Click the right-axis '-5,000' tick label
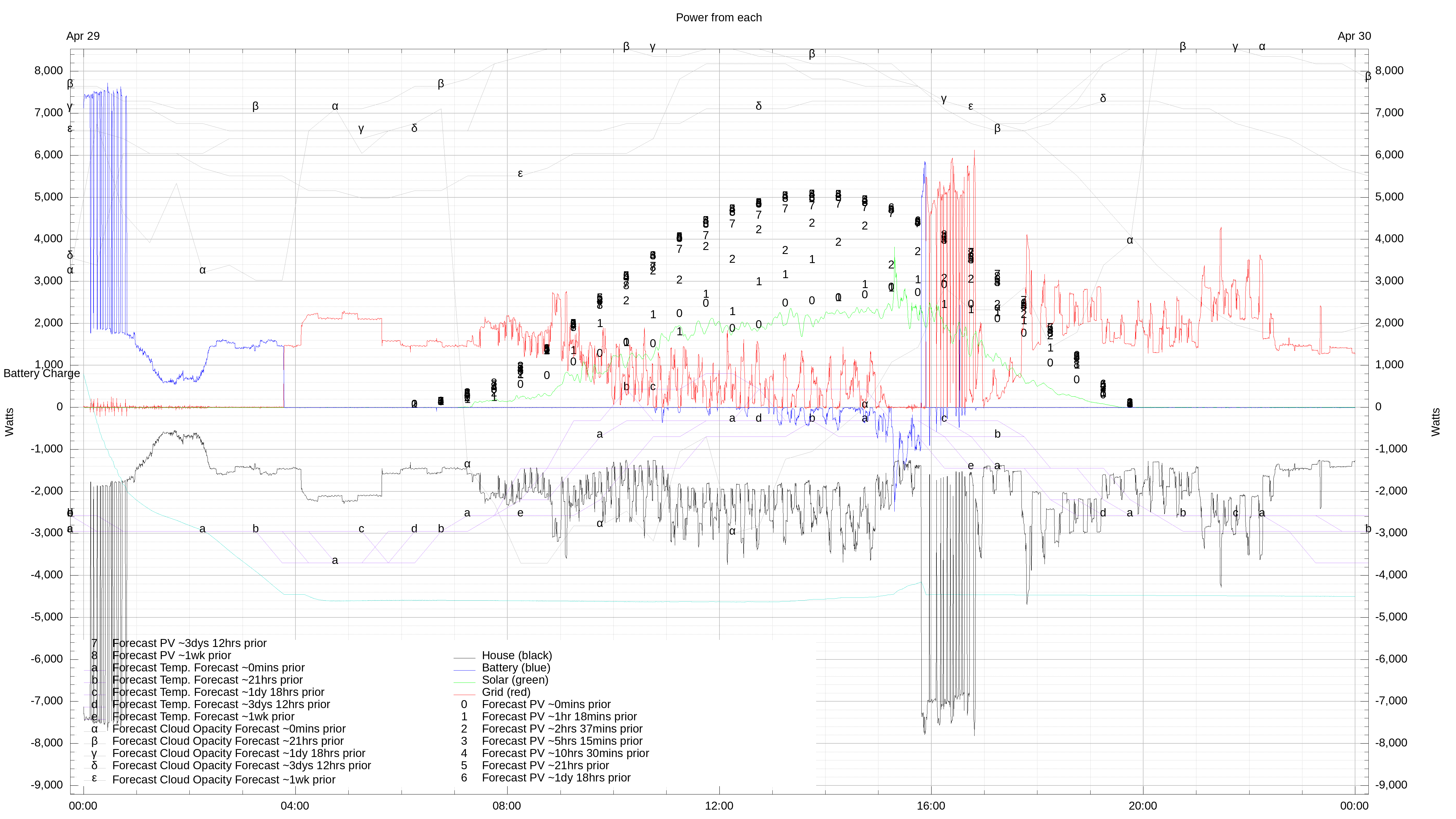This screenshot has height=819, width=1456. (1391, 617)
